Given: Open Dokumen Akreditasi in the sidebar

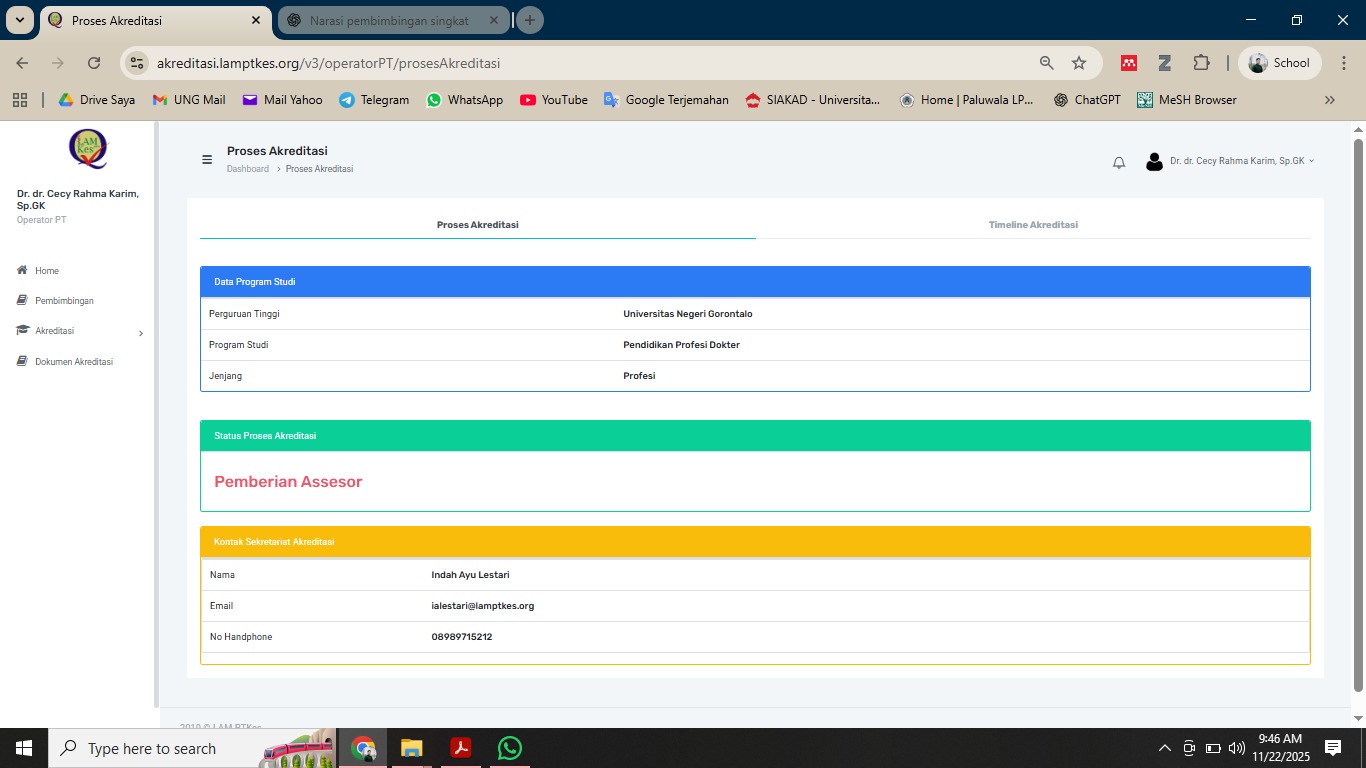Looking at the screenshot, I should (x=74, y=362).
